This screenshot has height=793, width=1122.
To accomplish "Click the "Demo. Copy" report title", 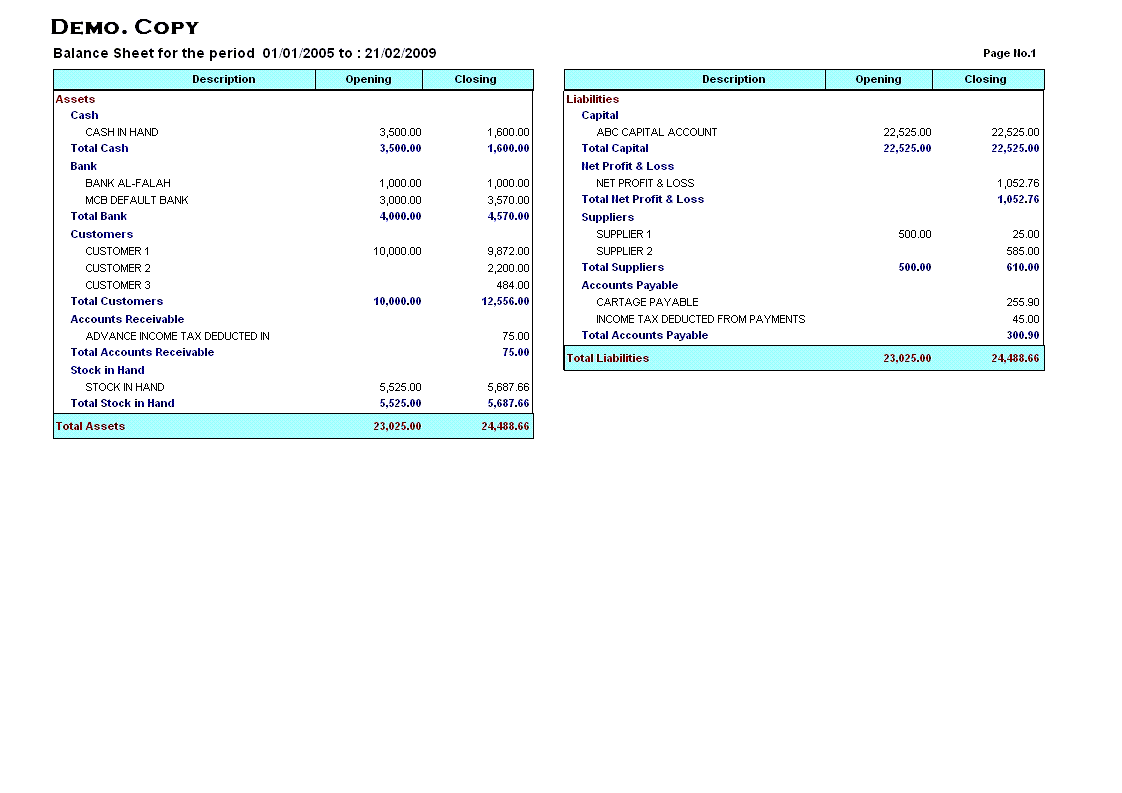I will (x=125, y=27).
